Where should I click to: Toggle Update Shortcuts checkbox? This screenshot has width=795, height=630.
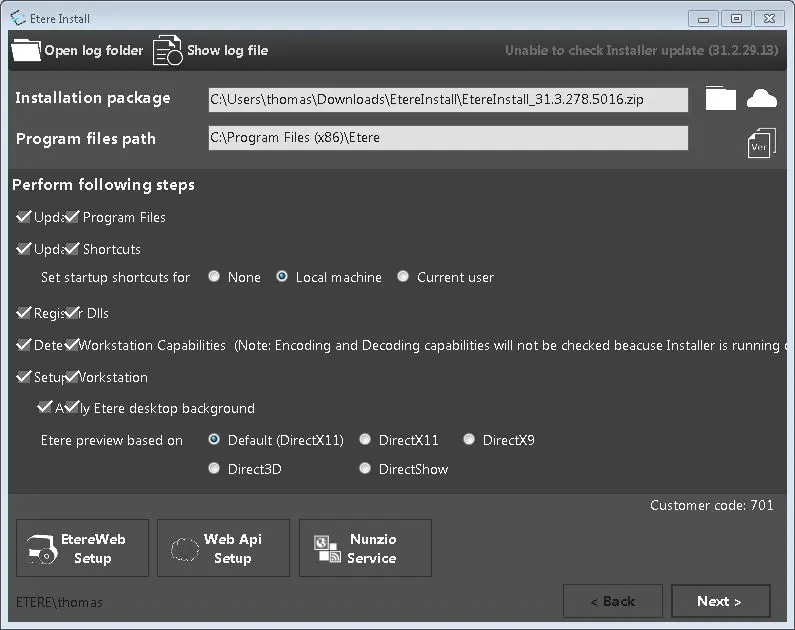pyautogui.click(x=25, y=249)
